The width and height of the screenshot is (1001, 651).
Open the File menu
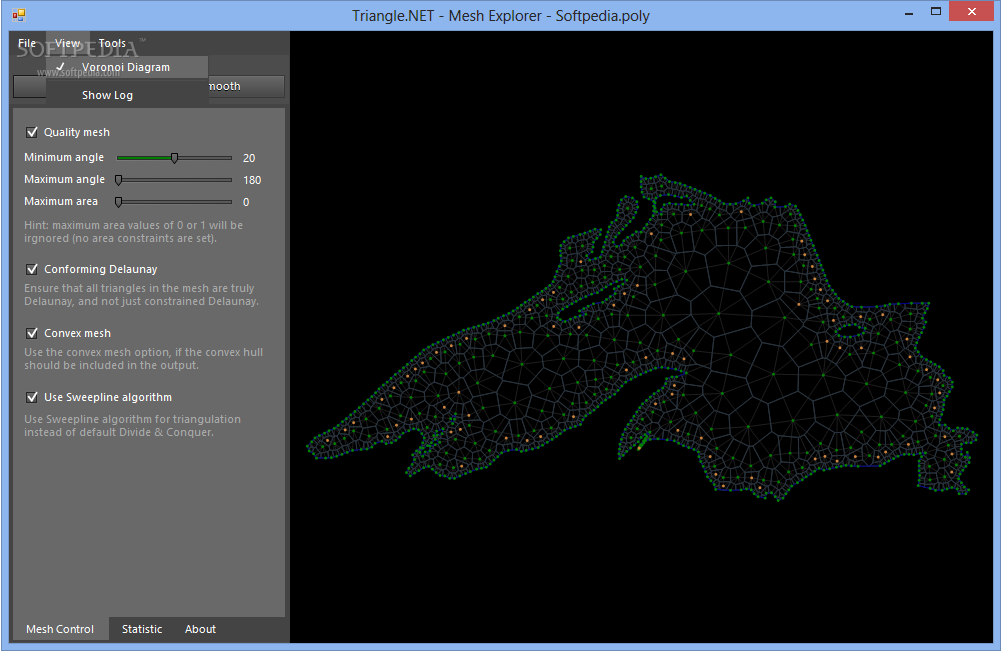tap(27, 43)
